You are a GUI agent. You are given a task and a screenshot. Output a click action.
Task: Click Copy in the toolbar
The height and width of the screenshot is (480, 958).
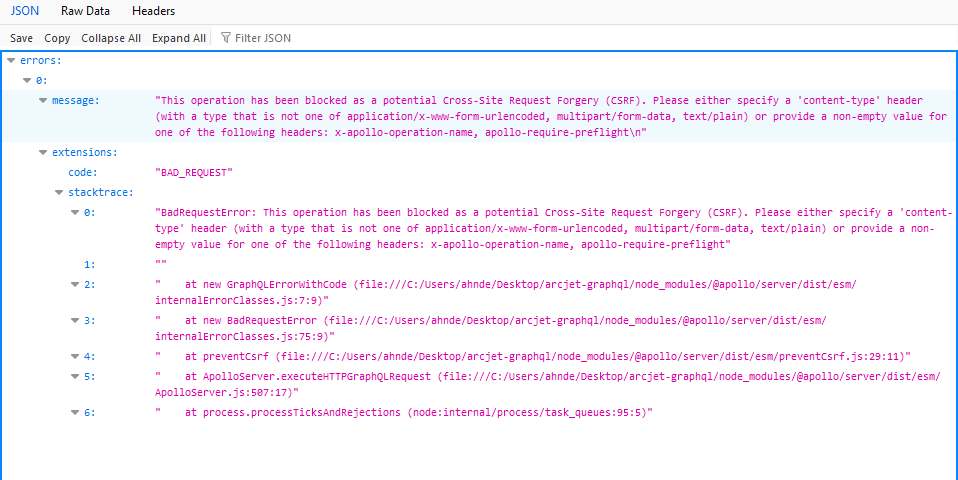pos(57,38)
